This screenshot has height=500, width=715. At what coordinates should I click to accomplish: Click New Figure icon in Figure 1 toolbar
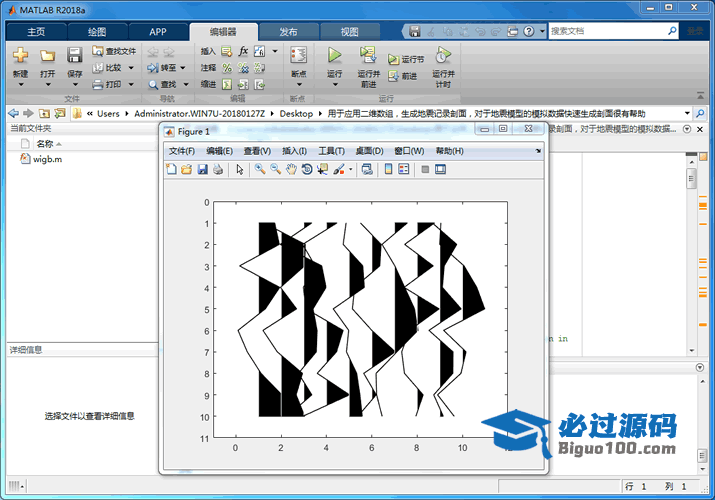pyautogui.click(x=171, y=170)
